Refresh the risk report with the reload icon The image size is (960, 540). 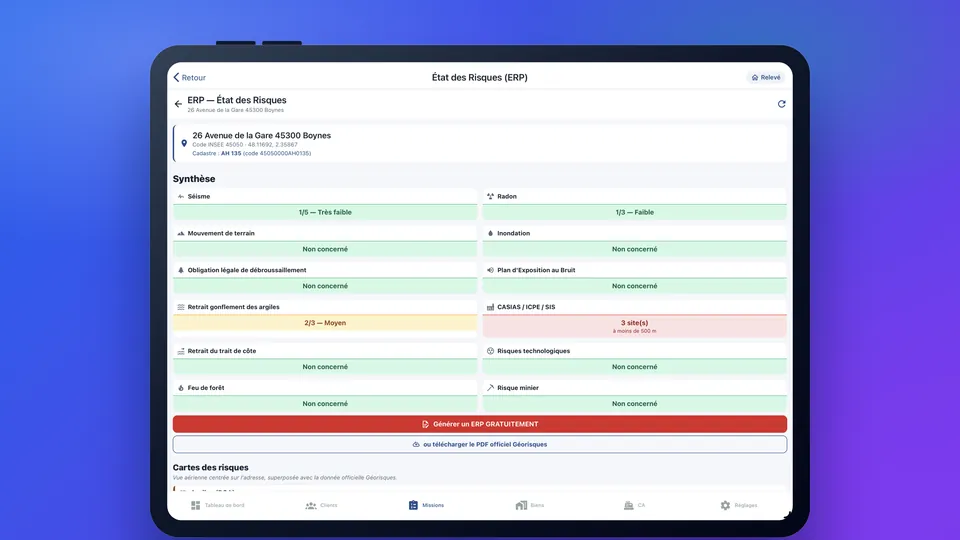point(781,104)
